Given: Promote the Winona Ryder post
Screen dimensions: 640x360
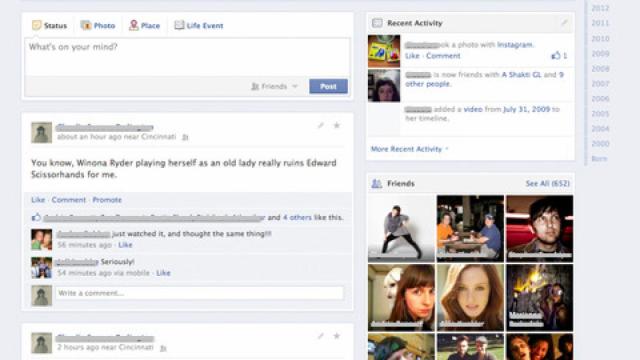Looking at the screenshot, I should (107, 200).
